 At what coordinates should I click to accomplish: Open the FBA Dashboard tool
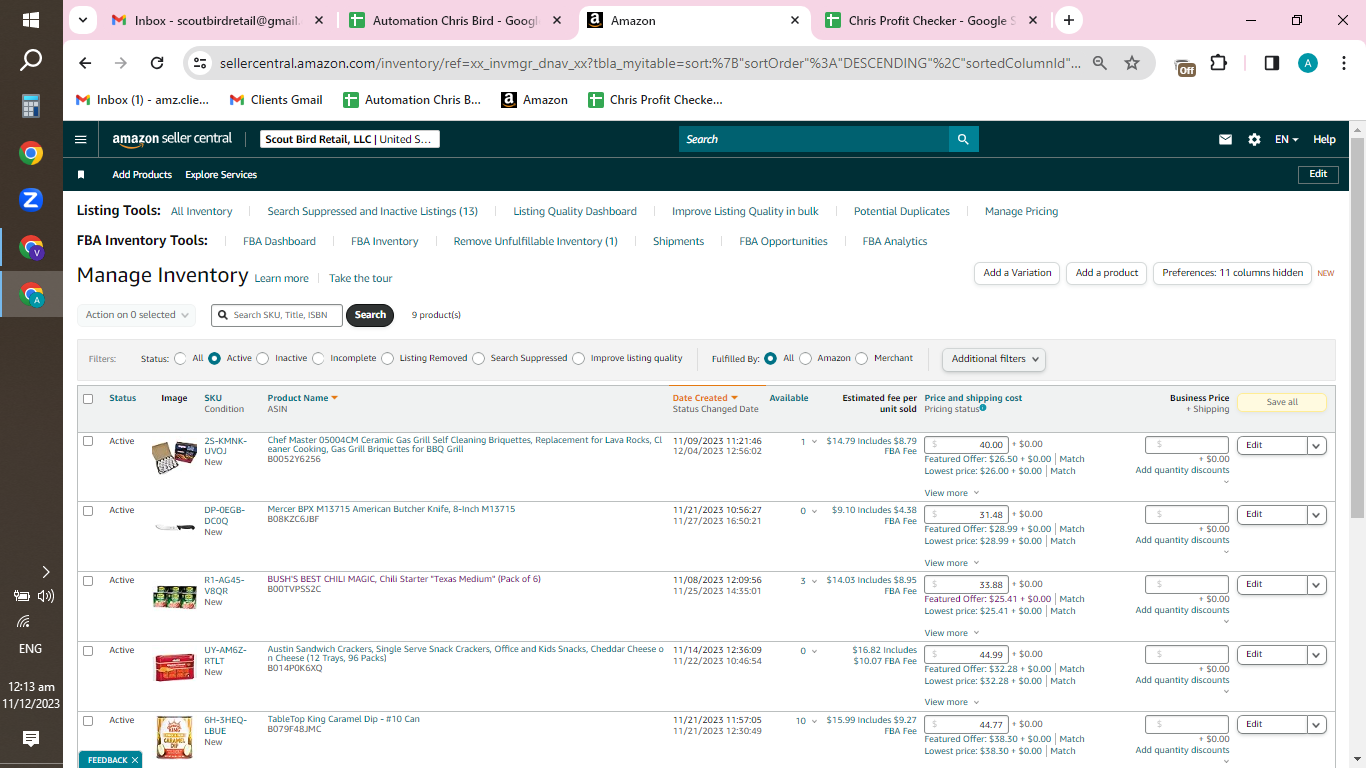click(x=279, y=242)
